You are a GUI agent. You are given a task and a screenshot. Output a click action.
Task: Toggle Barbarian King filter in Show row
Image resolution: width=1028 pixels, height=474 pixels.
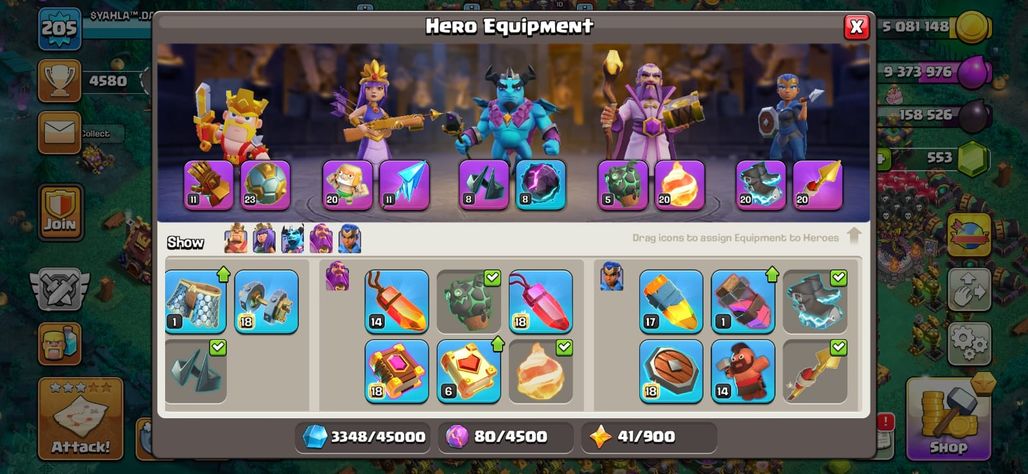[236, 239]
